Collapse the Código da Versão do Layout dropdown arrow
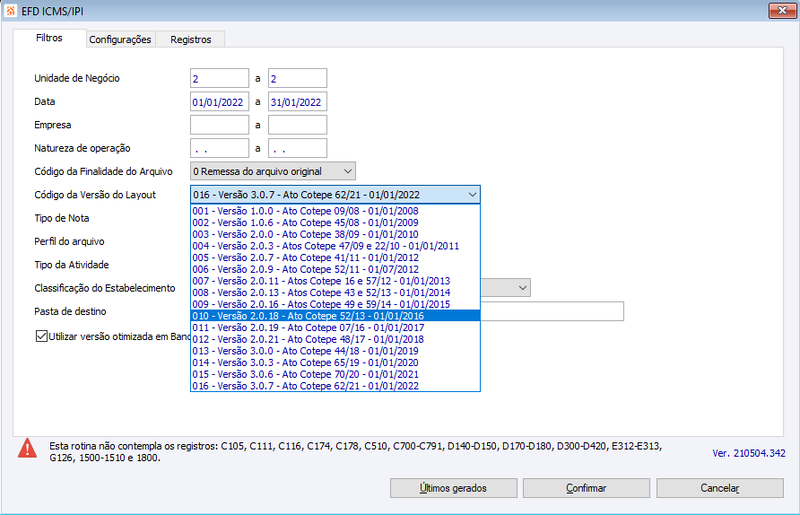The image size is (800, 515). tap(472, 194)
